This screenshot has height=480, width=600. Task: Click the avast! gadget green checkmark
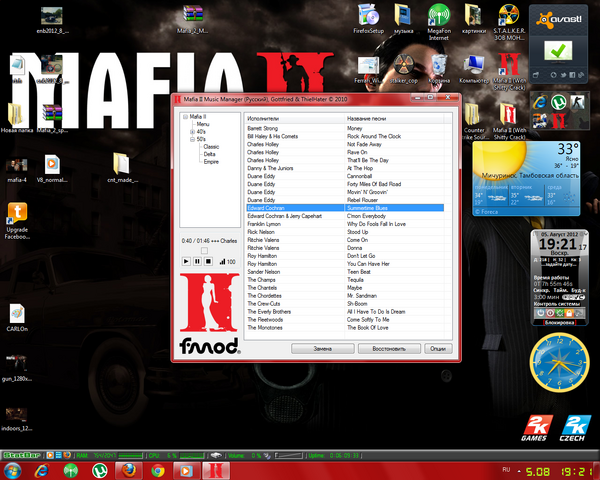click(x=558, y=51)
